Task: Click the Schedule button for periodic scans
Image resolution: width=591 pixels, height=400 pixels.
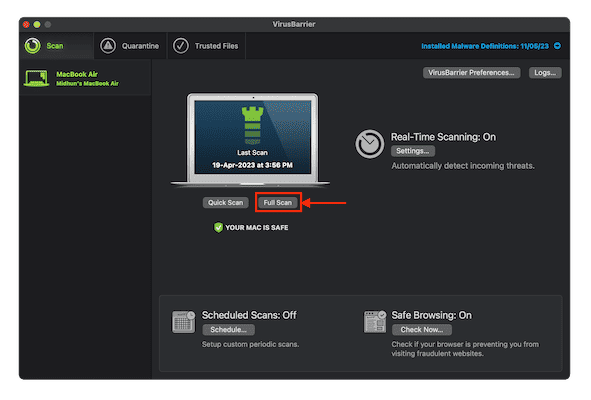Action: click(228, 330)
